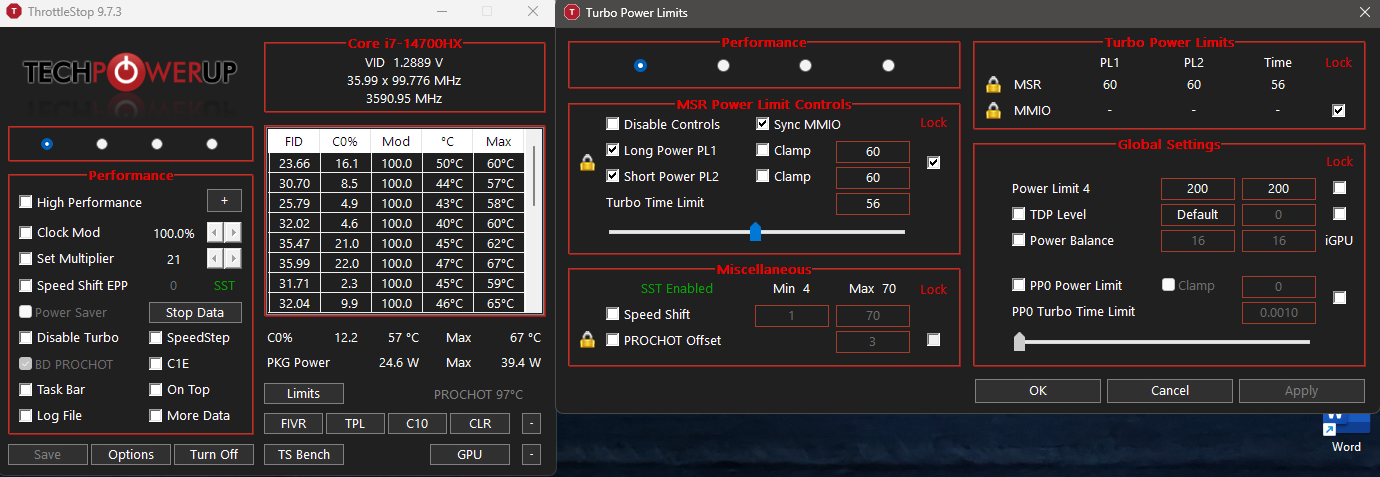The height and width of the screenshot is (477, 1380).
Task: Enable the C1E checkbox
Action: pyautogui.click(x=156, y=364)
